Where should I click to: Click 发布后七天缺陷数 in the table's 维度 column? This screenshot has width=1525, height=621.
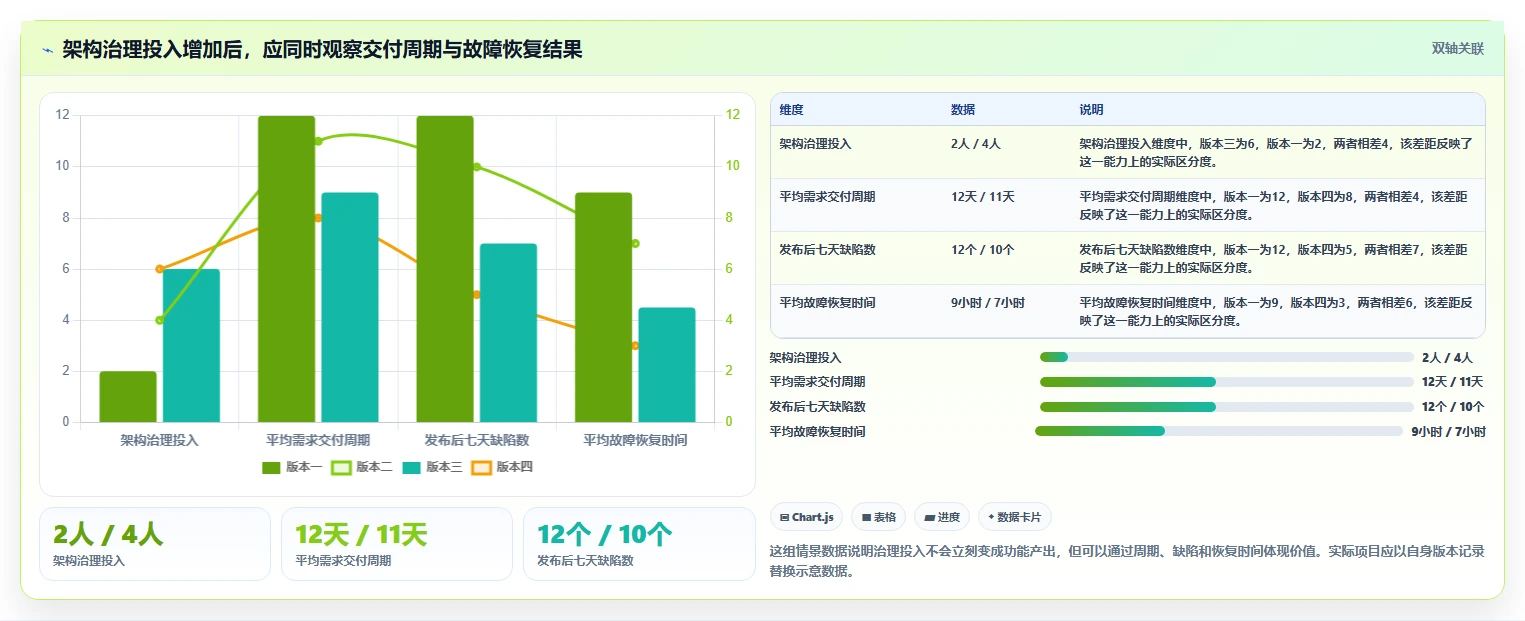coord(827,250)
